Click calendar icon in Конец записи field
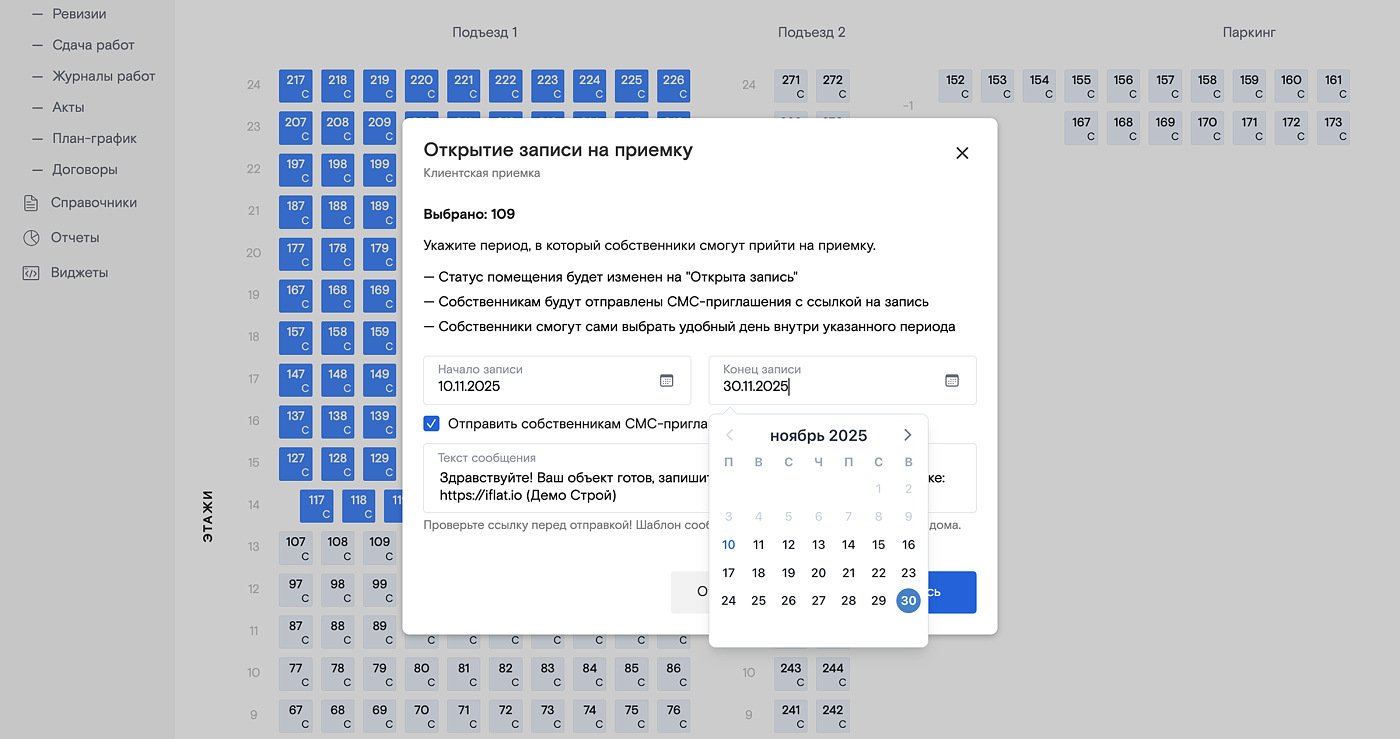The image size is (1400, 739). (952, 381)
